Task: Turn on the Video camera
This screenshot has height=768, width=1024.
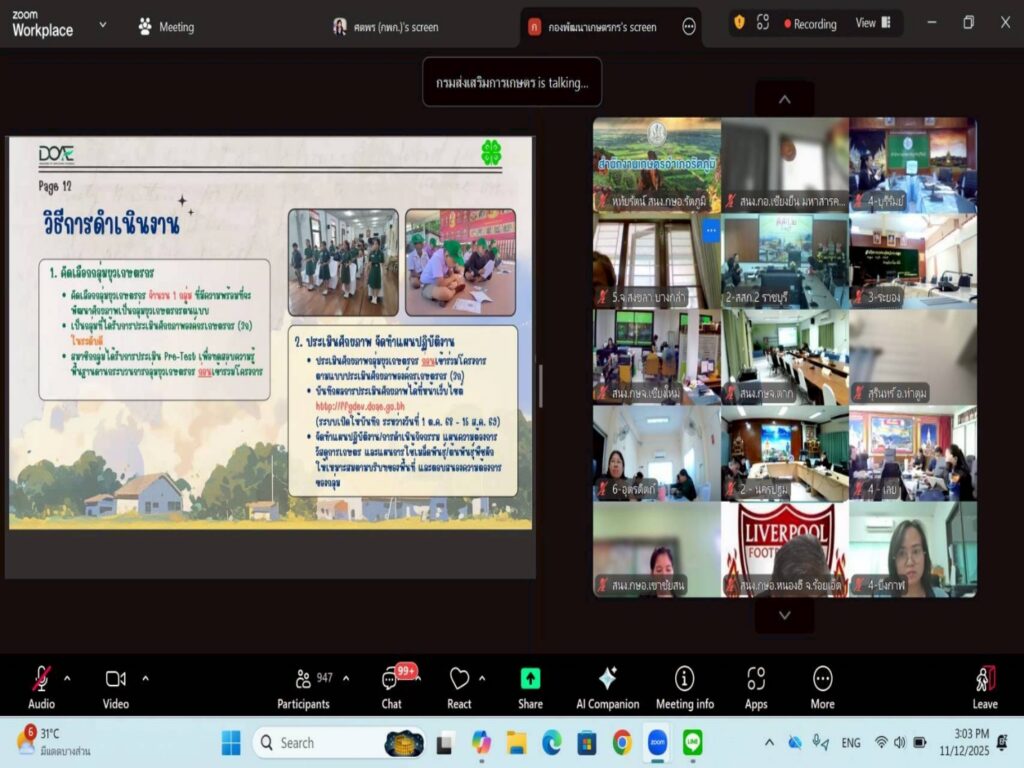Action: pos(116,679)
